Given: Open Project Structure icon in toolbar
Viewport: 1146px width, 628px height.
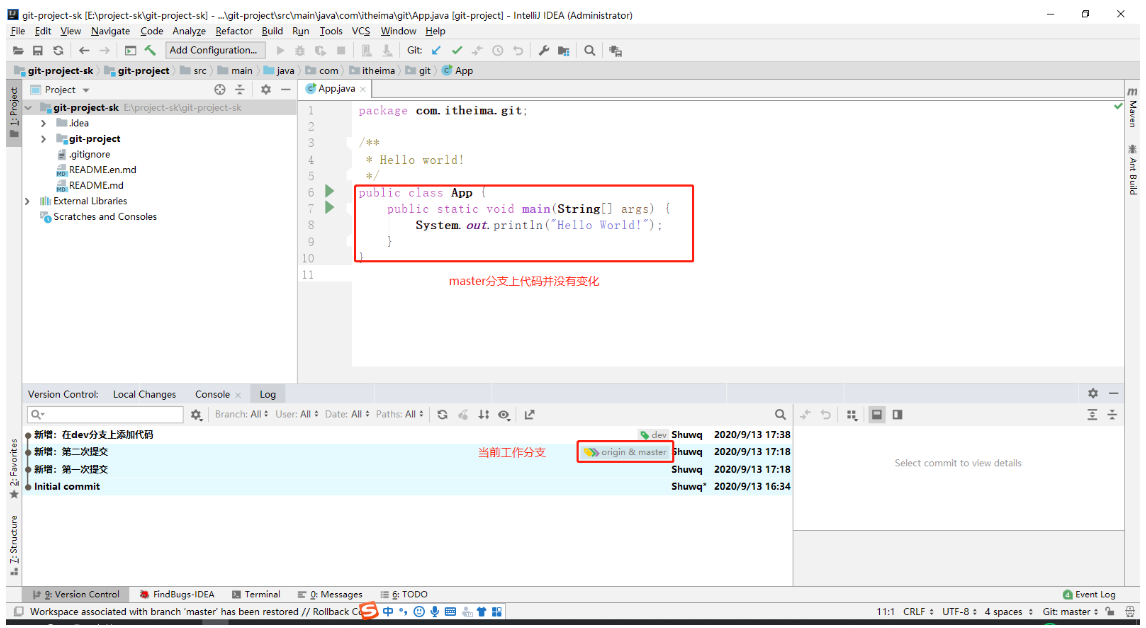Looking at the screenshot, I should (563, 50).
